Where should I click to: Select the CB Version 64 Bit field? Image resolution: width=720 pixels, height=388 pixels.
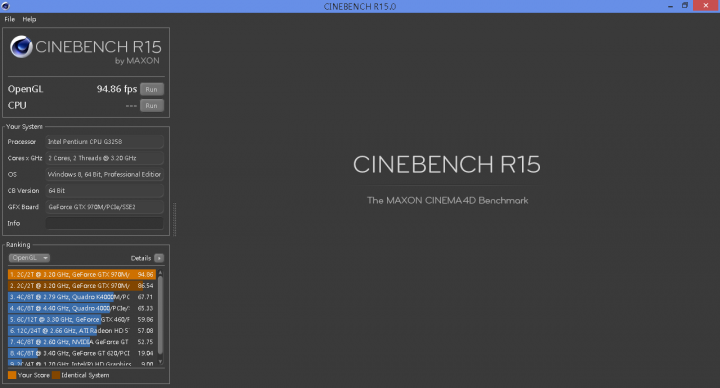pyautogui.click(x=104, y=191)
